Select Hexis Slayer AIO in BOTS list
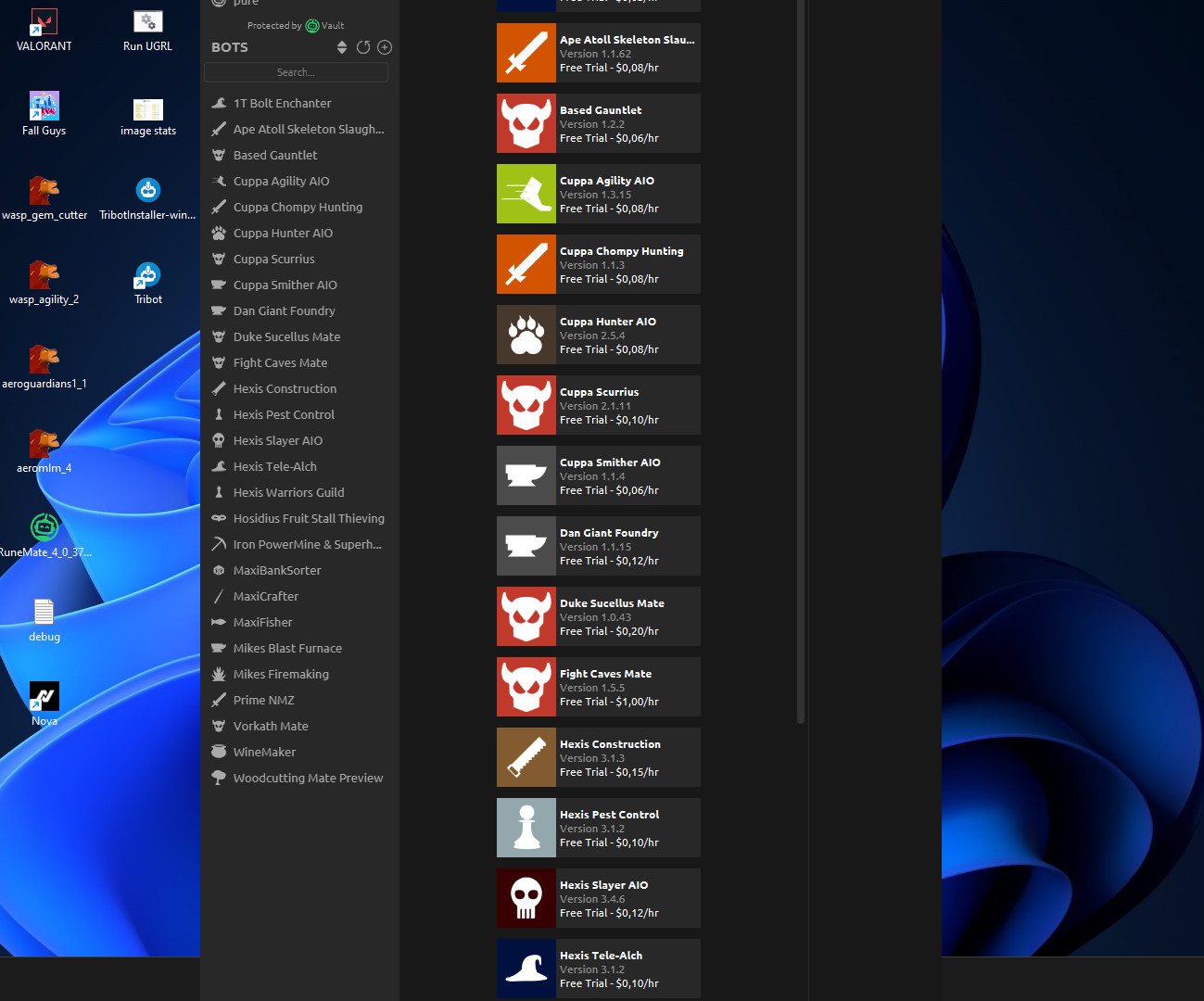The width and height of the screenshot is (1204, 1001). (x=299, y=440)
